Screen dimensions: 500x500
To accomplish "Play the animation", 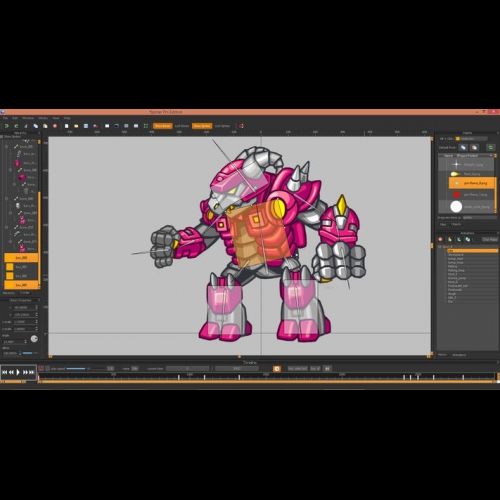I will coord(18,372).
